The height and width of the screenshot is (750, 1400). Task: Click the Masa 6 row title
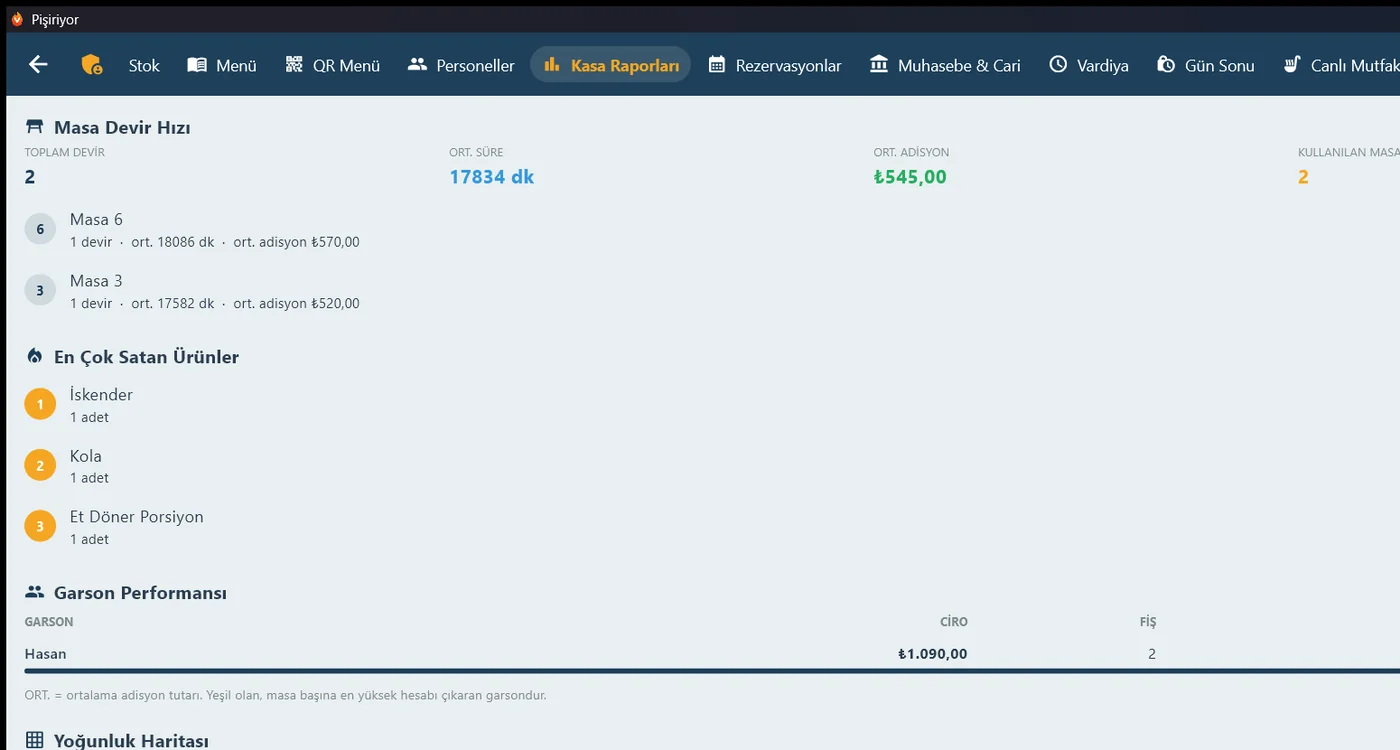point(96,219)
